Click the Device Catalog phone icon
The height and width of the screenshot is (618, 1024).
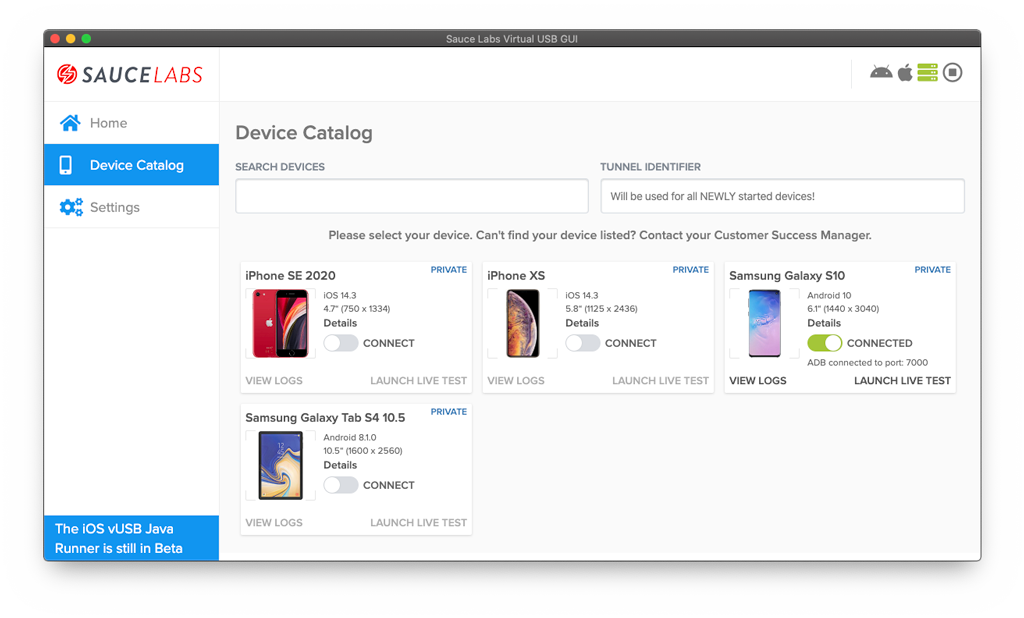pos(65,165)
